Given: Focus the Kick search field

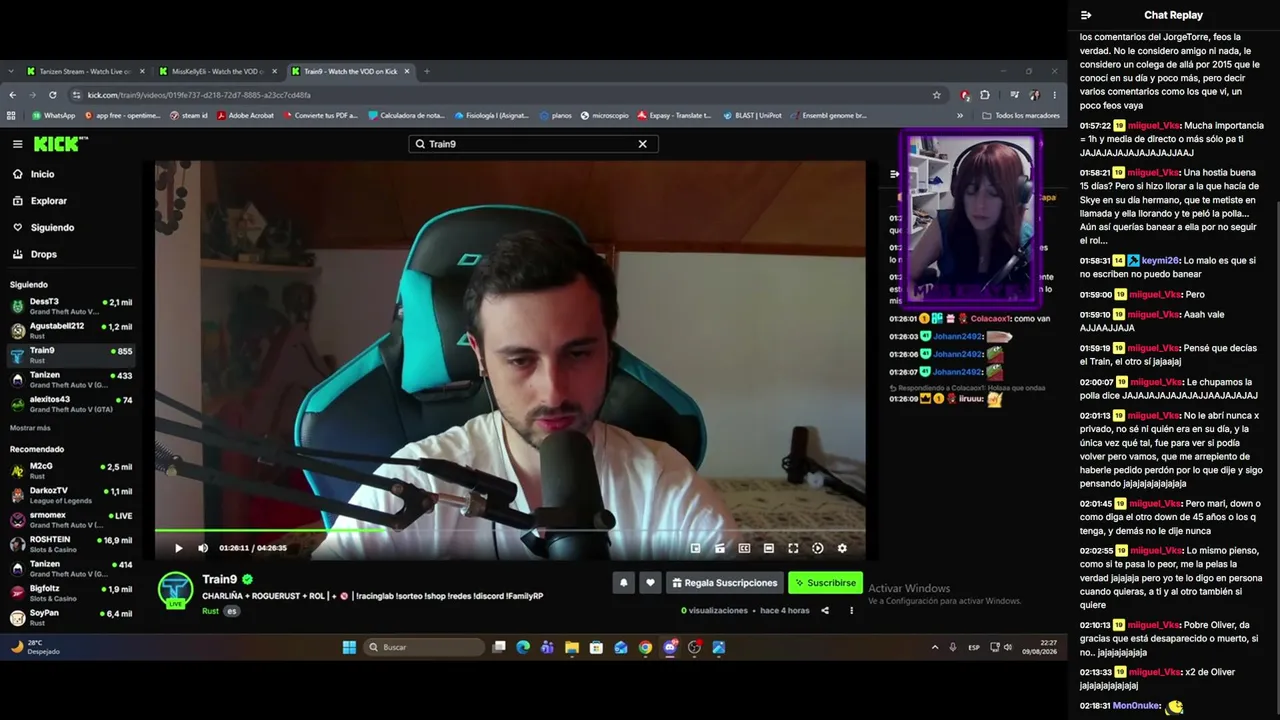Looking at the screenshot, I should pyautogui.click(x=533, y=144).
